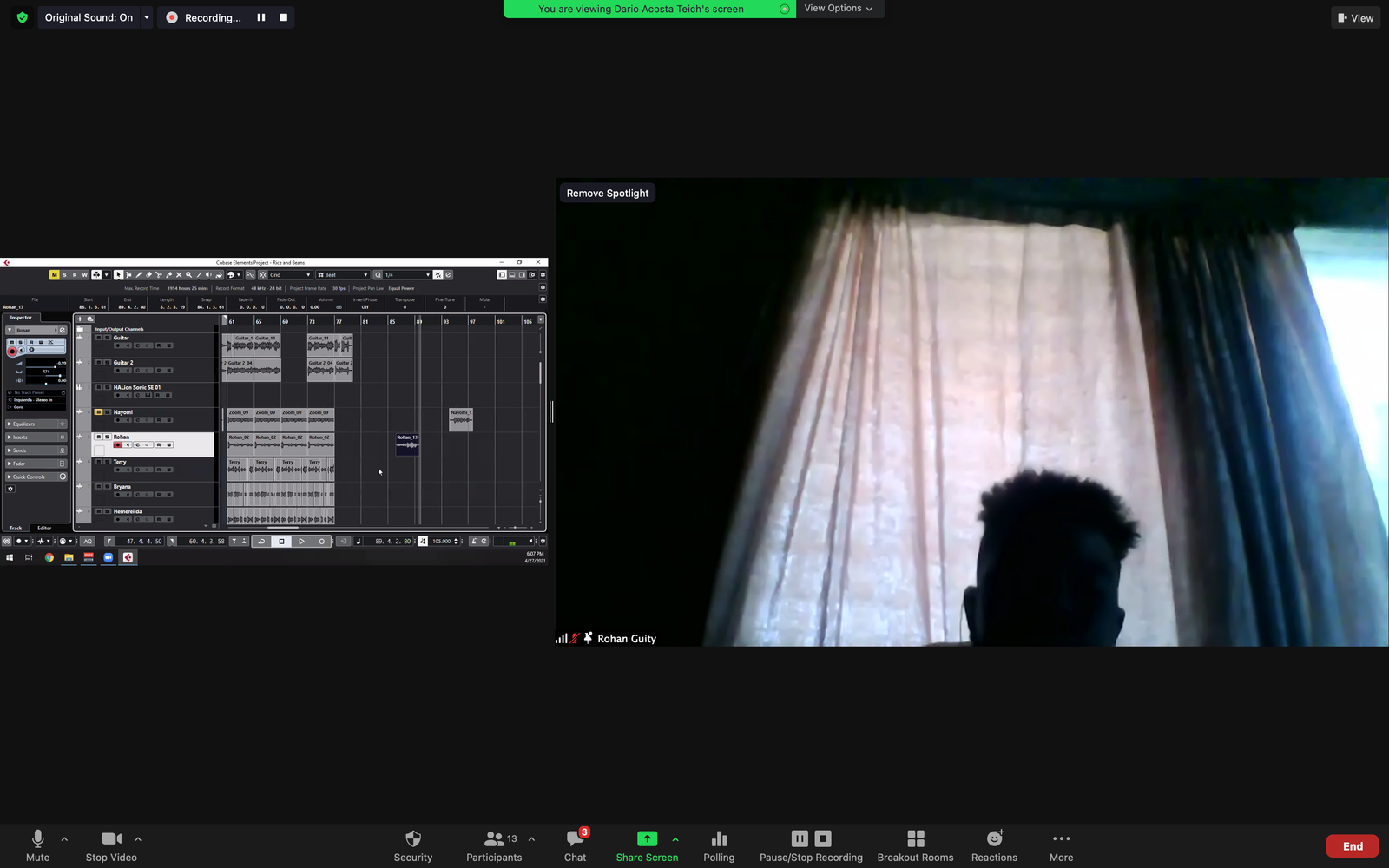Viewport: 1389px width, 868px height.
Task: Expand the Original Sound dropdown arrow
Action: pos(147,17)
